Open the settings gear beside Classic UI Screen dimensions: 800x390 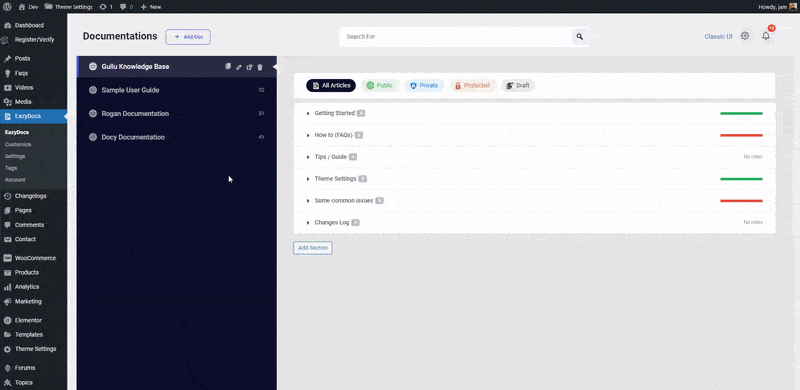point(745,36)
